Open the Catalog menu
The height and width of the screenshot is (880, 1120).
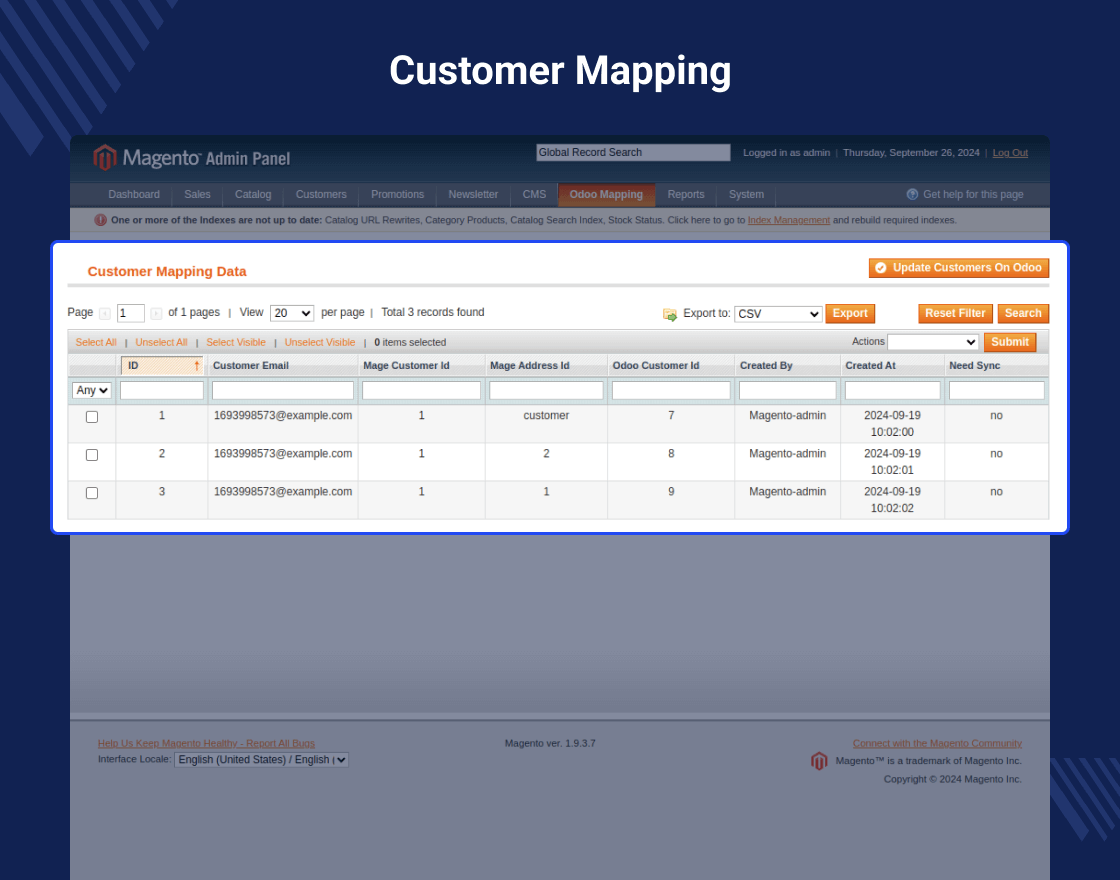(x=253, y=194)
